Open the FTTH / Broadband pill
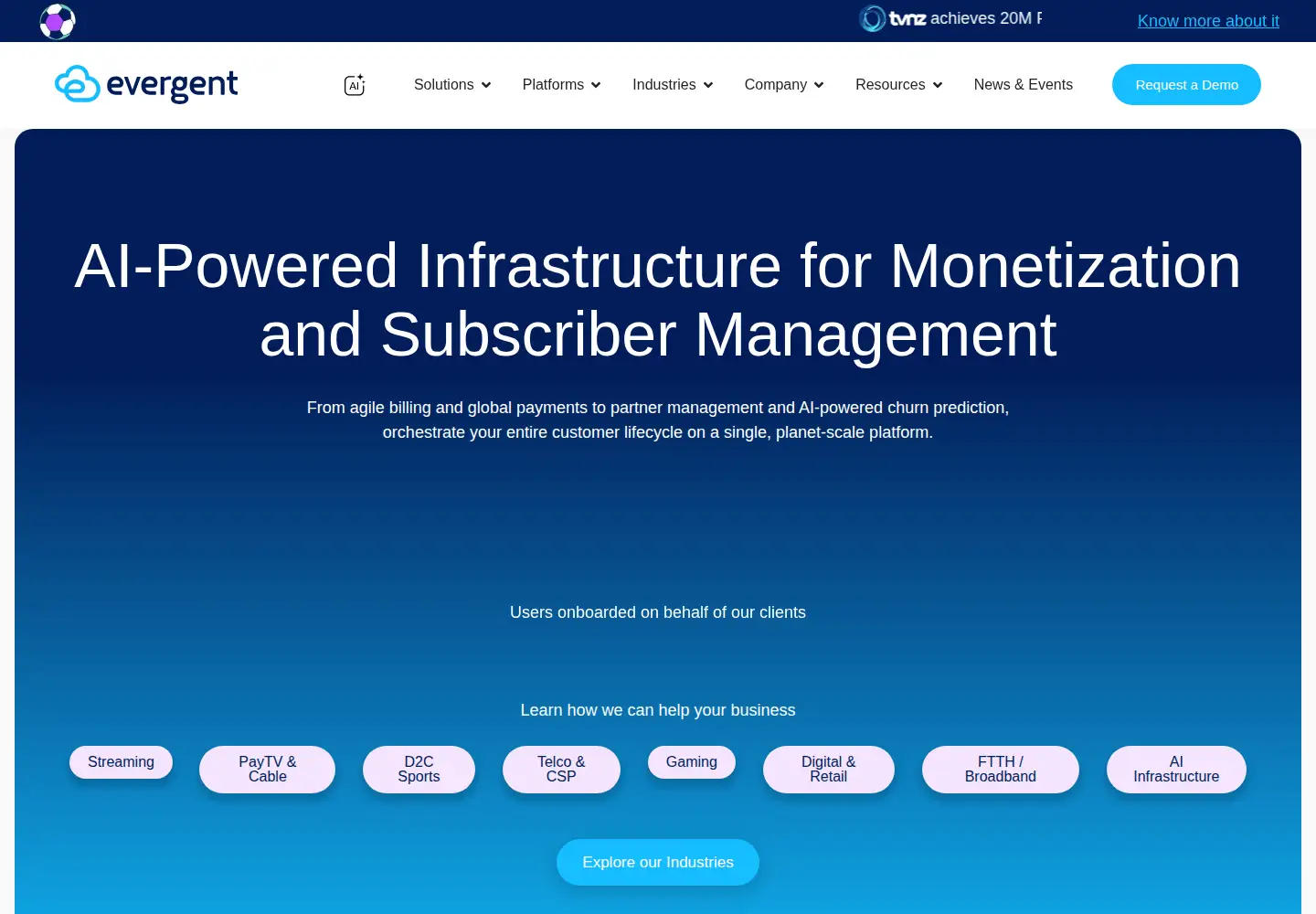The height and width of the screenshot is (914, 1316). [x=1001, y=770]
